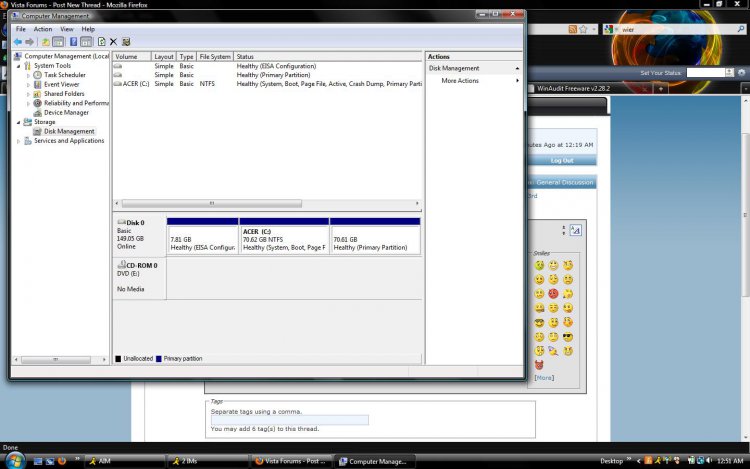Click the bookmark star icon in Firefox
This screenshot has width=750, height=469.
click(583, 30)
